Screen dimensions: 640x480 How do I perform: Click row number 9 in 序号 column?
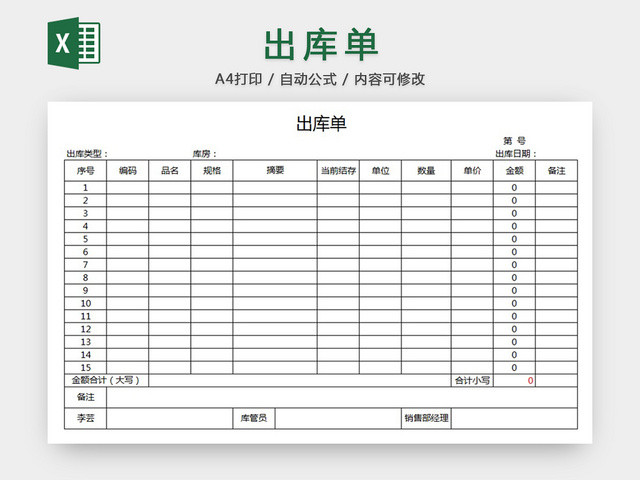point(85,291)
